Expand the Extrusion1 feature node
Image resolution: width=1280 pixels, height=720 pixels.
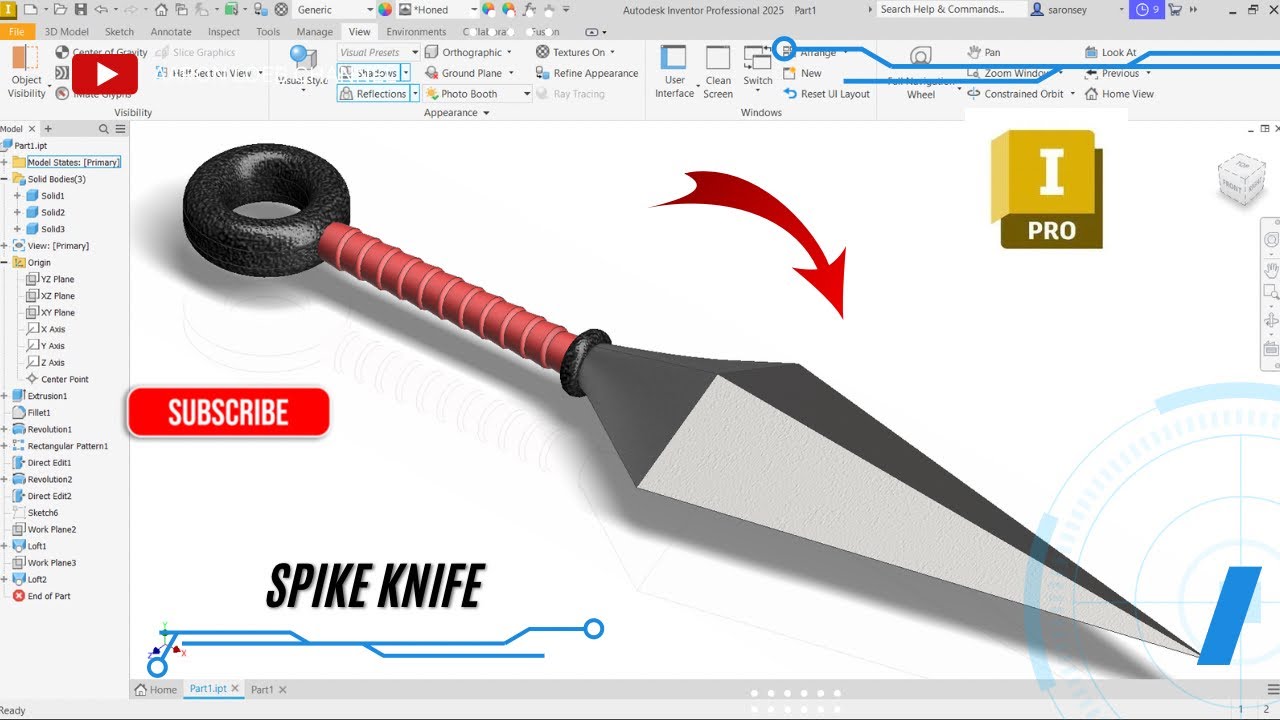(x=5, y=396)
